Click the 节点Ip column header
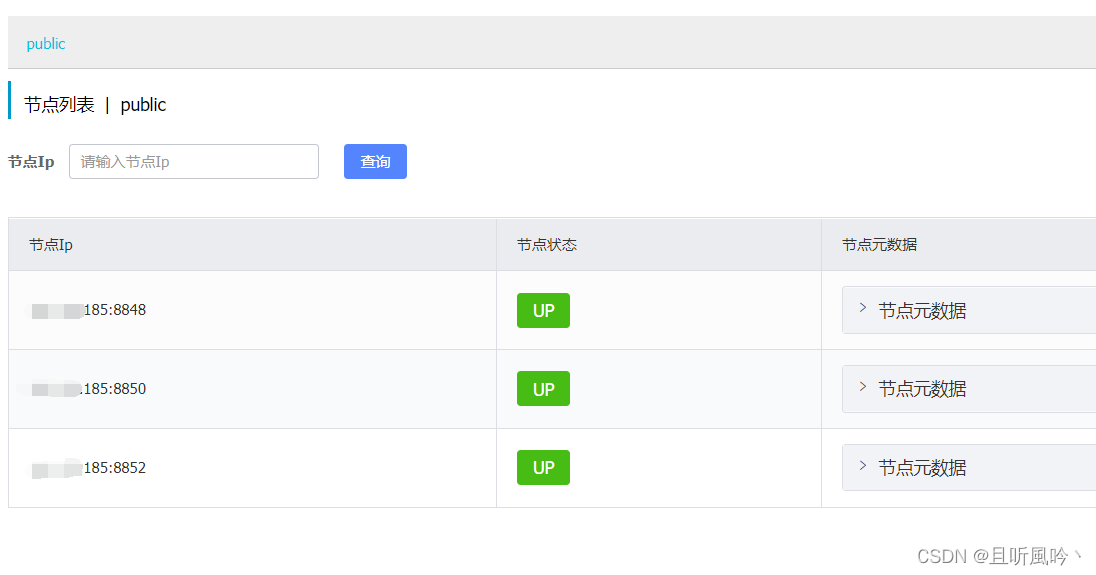Screen dimensions: 1096x575 [x=51, y=245]
